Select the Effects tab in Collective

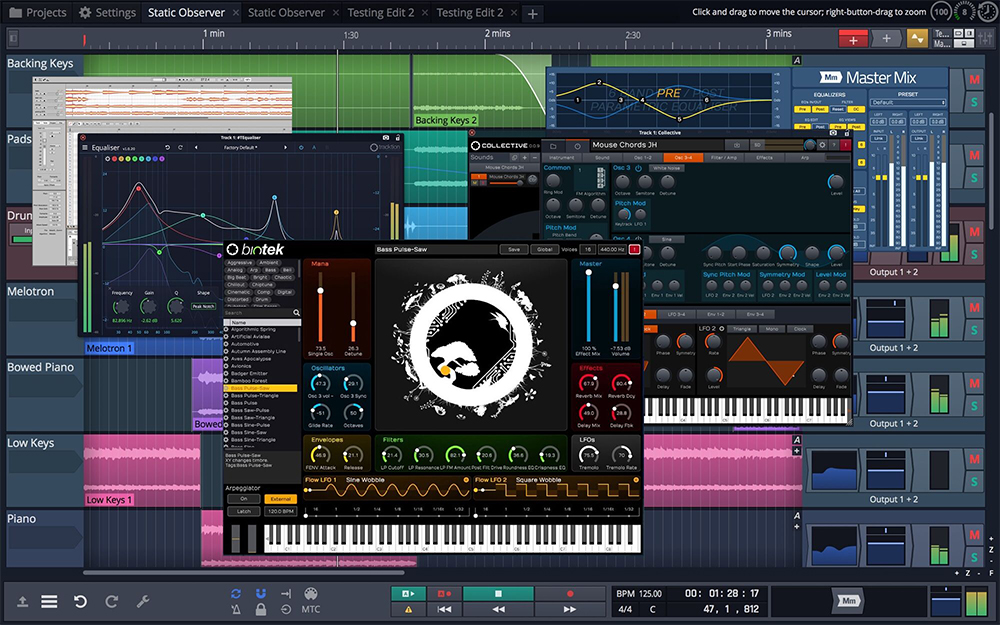click(x=764, y=158)
